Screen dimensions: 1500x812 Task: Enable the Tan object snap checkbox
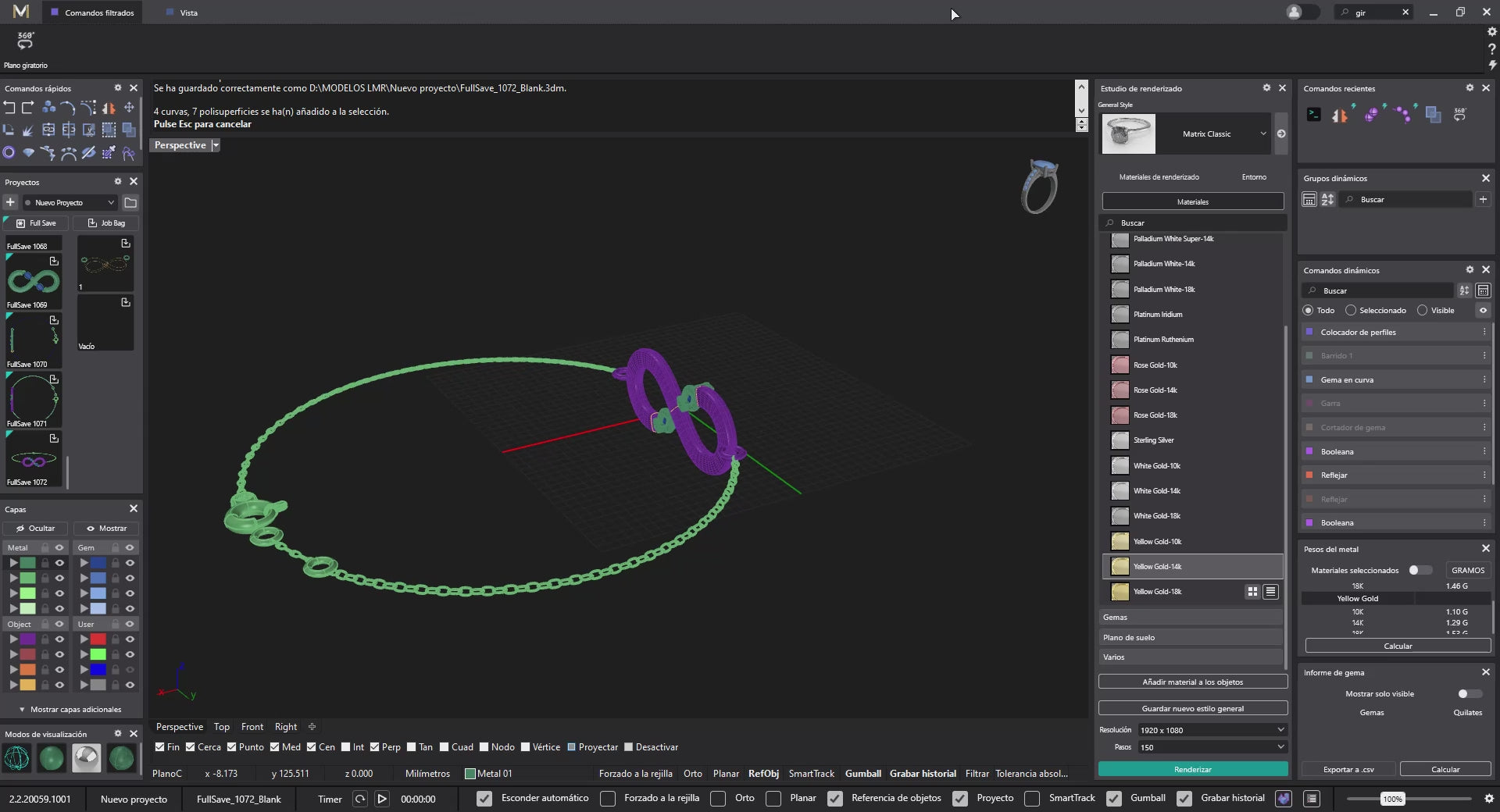point(412,747)
